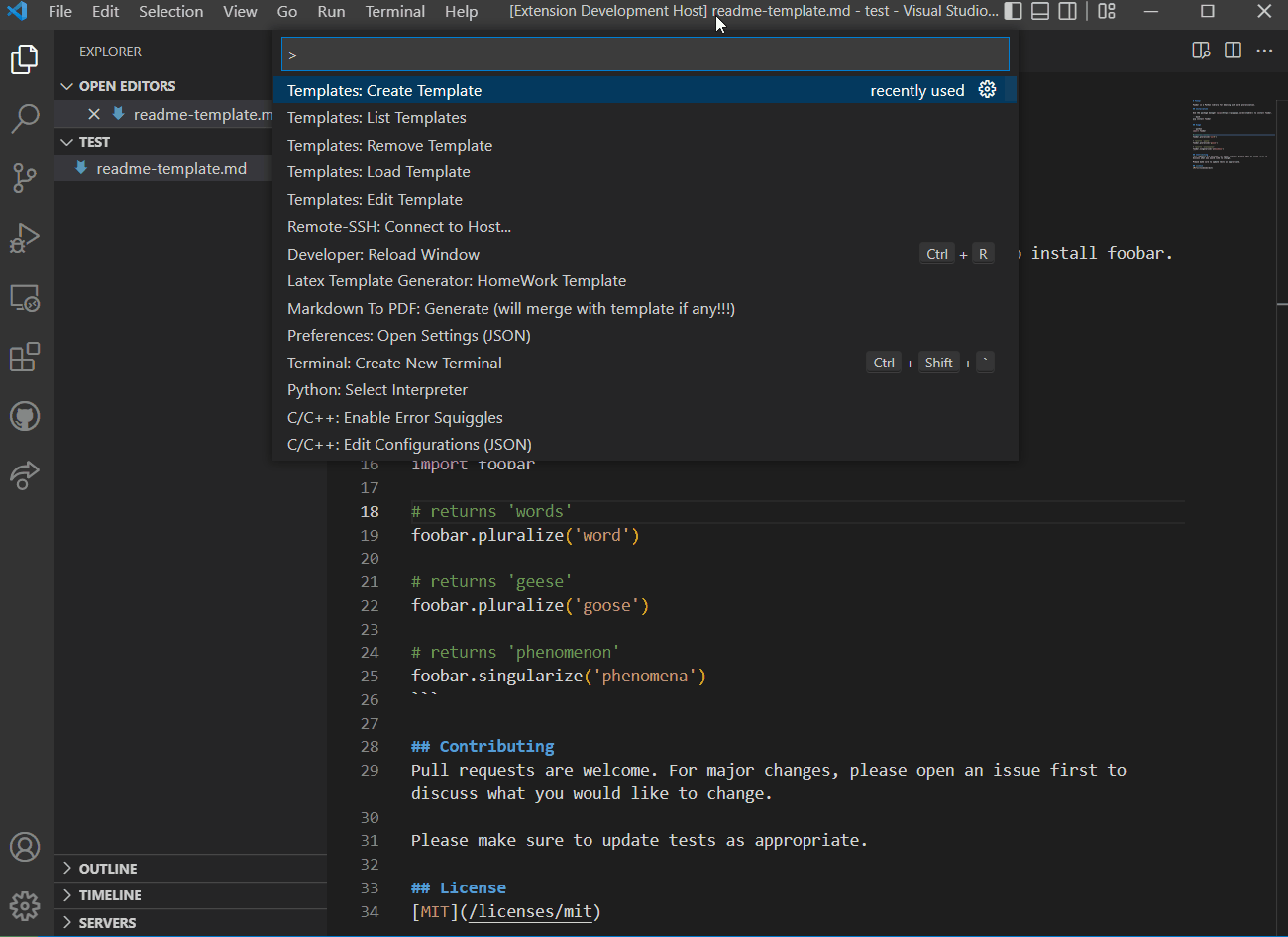Image resolution: width=1288 pixels, height=937 pixels.
Task: Configure keybinding gear for Create Template
Action: tap(987, 90)
